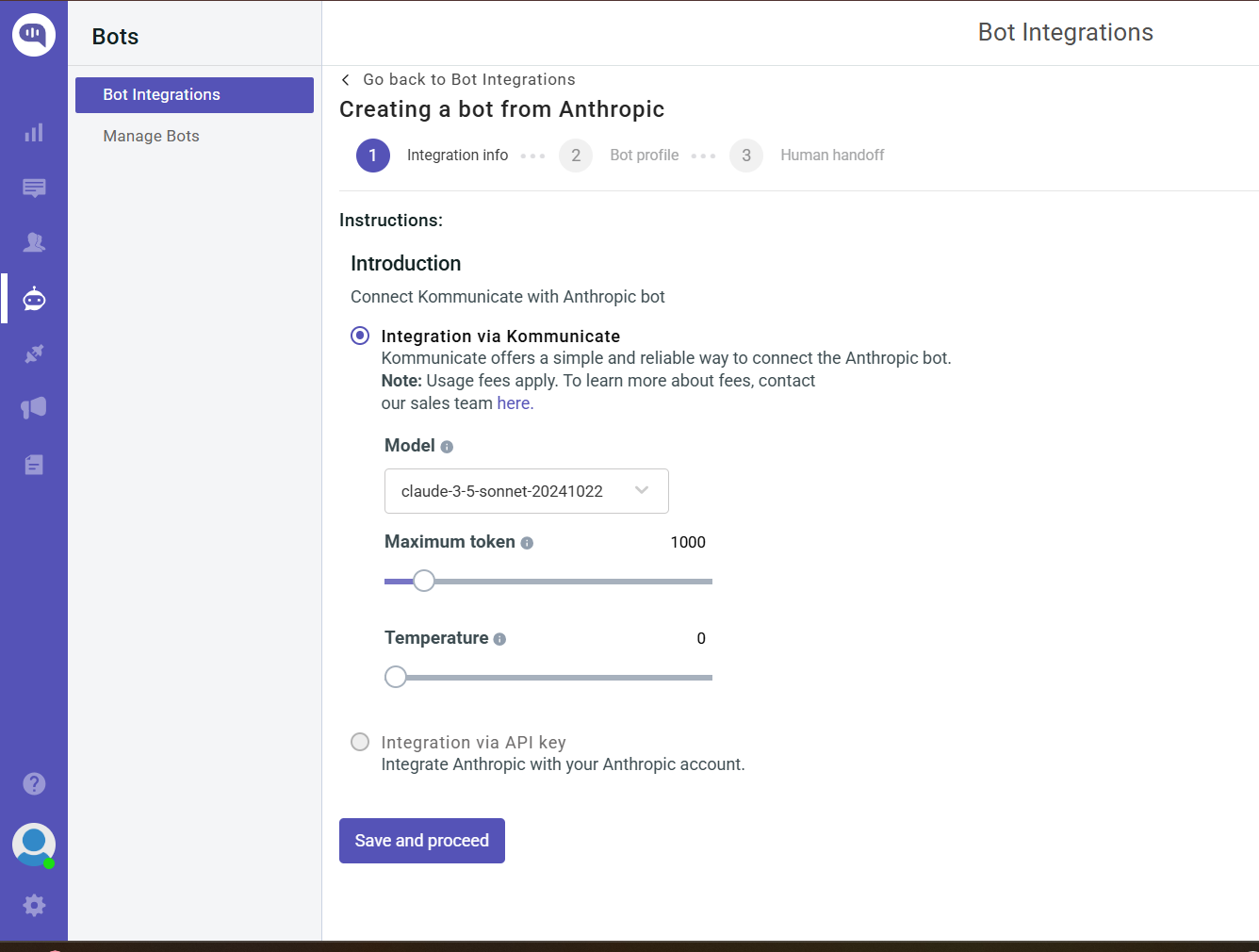Screen dimensions: 1259x952
Task: Open the campaigns megaphone icon
Action: pyautogui.click(x=34, y=408)
